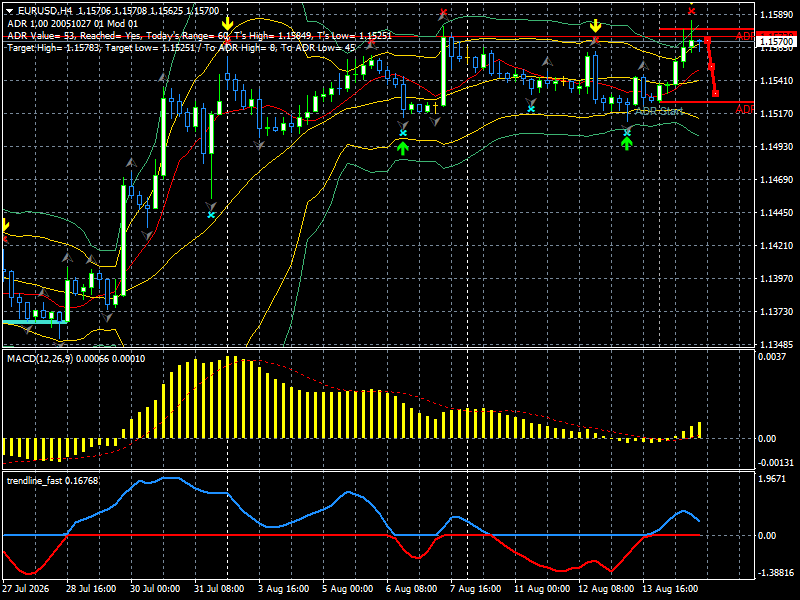Select the cyan X marker below the long 31 Jul wick

tap(211, 215)
